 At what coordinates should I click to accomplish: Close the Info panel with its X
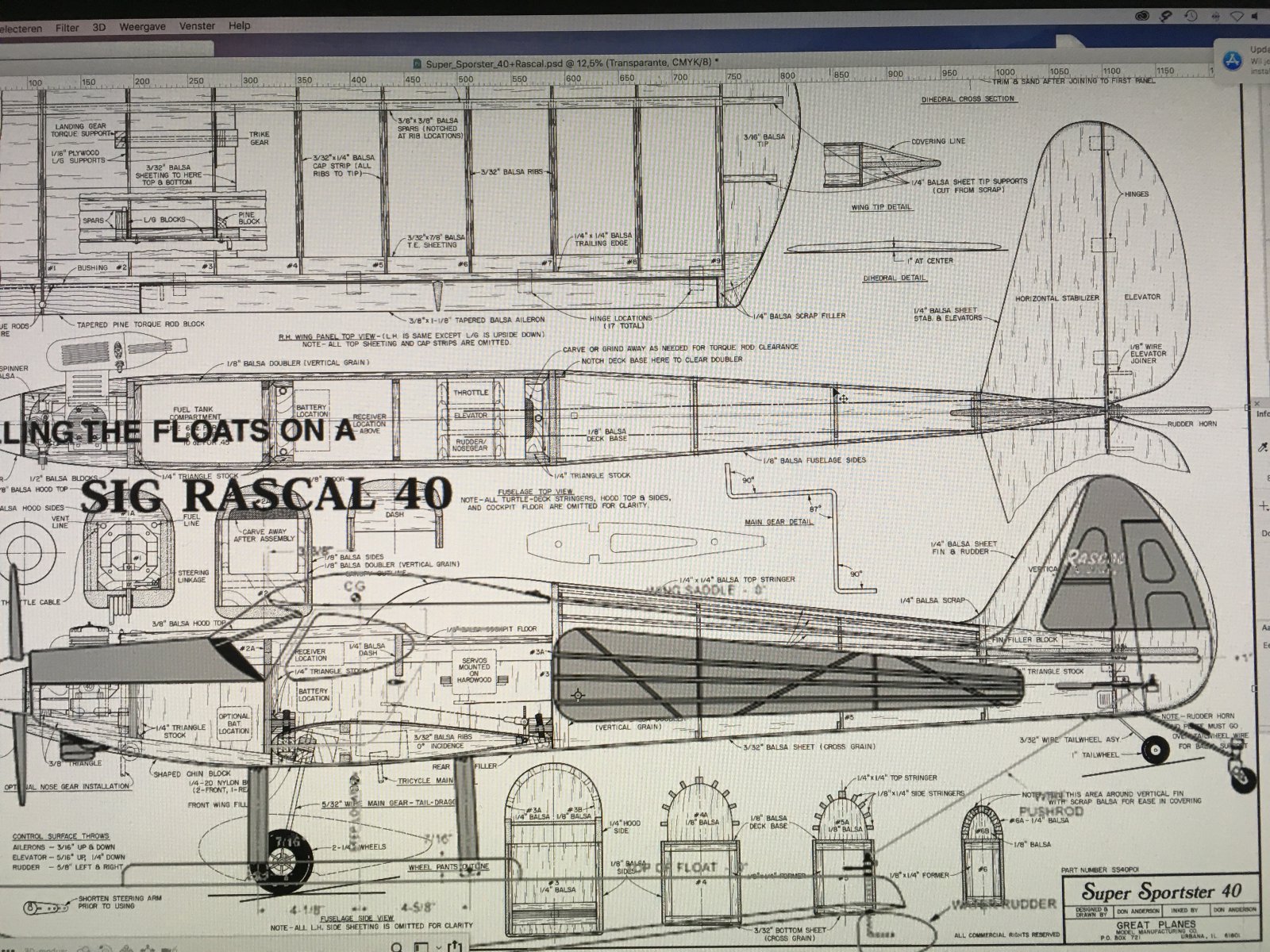(x=1257, y=404)
